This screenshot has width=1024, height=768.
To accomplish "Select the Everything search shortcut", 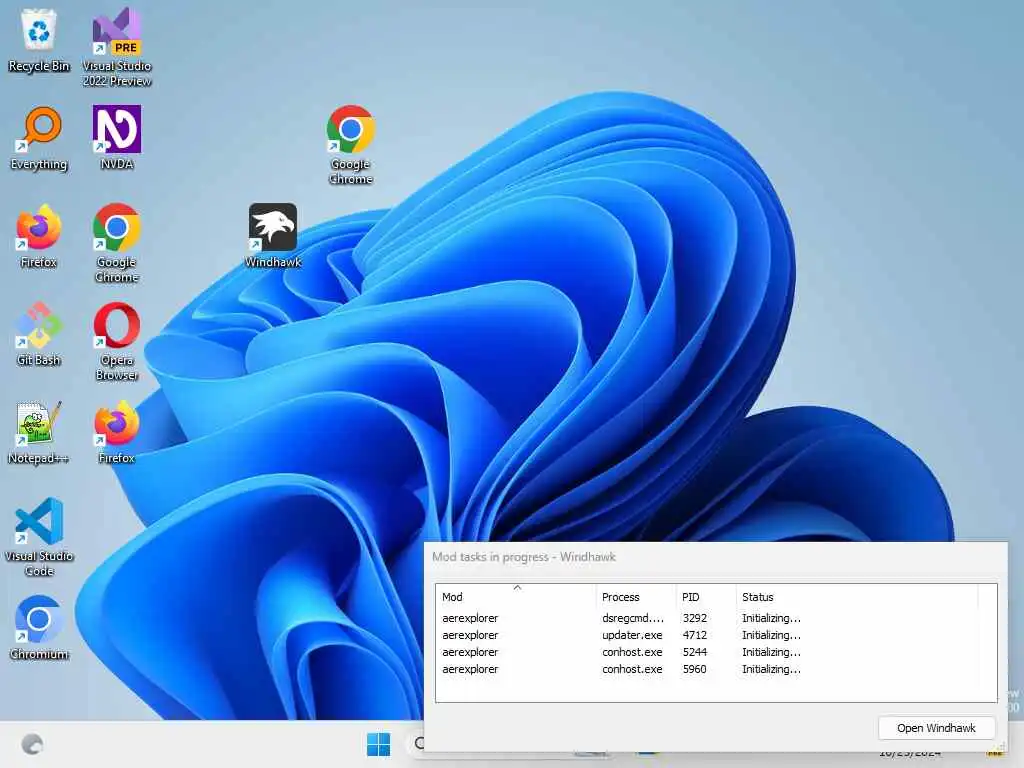I will pos(39,138).
